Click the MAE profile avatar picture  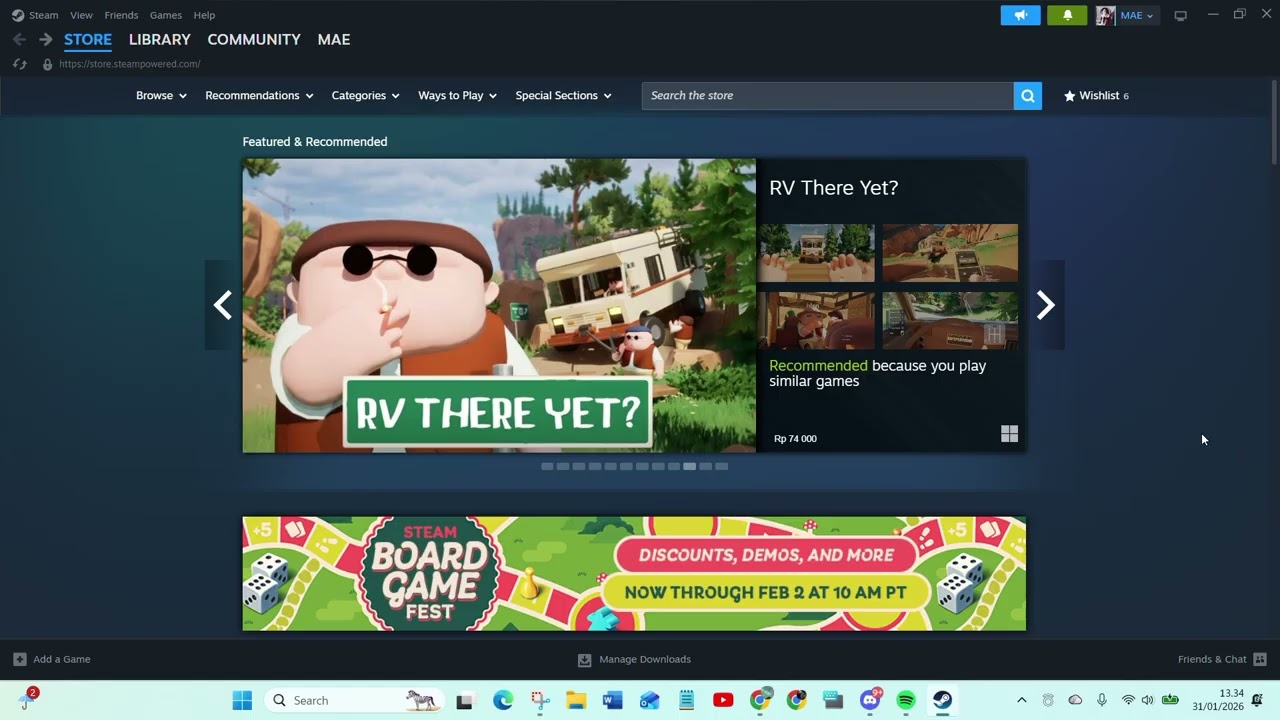[1105, 15]
